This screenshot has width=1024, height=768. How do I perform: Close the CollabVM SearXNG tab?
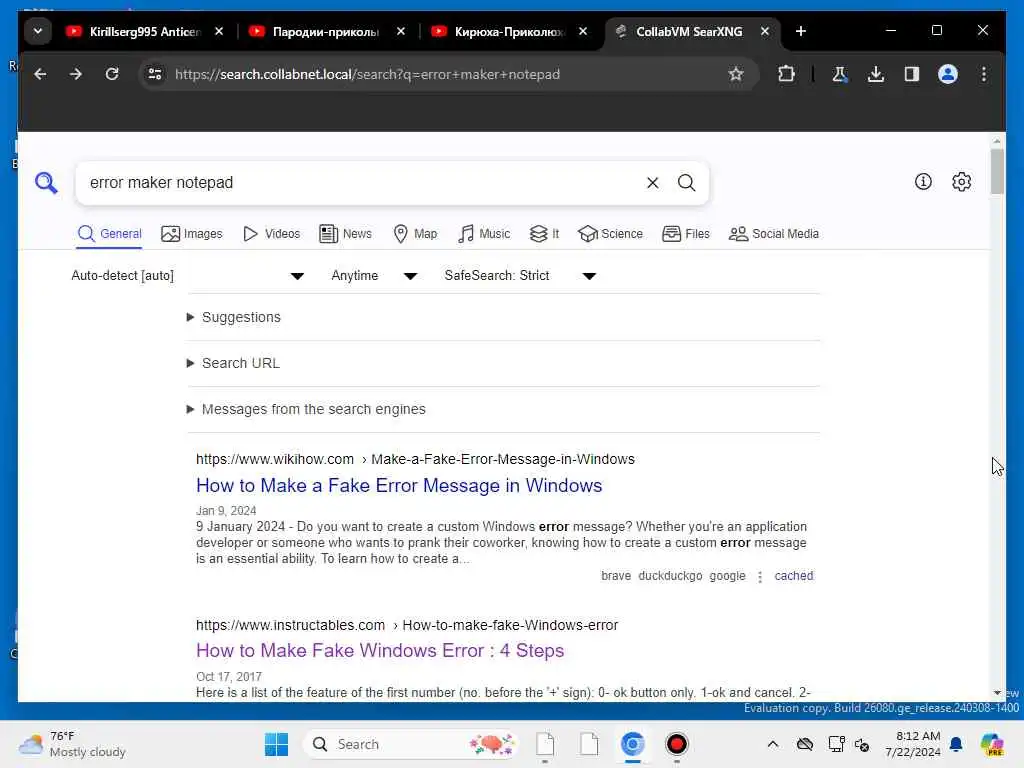tap(765, 31)
